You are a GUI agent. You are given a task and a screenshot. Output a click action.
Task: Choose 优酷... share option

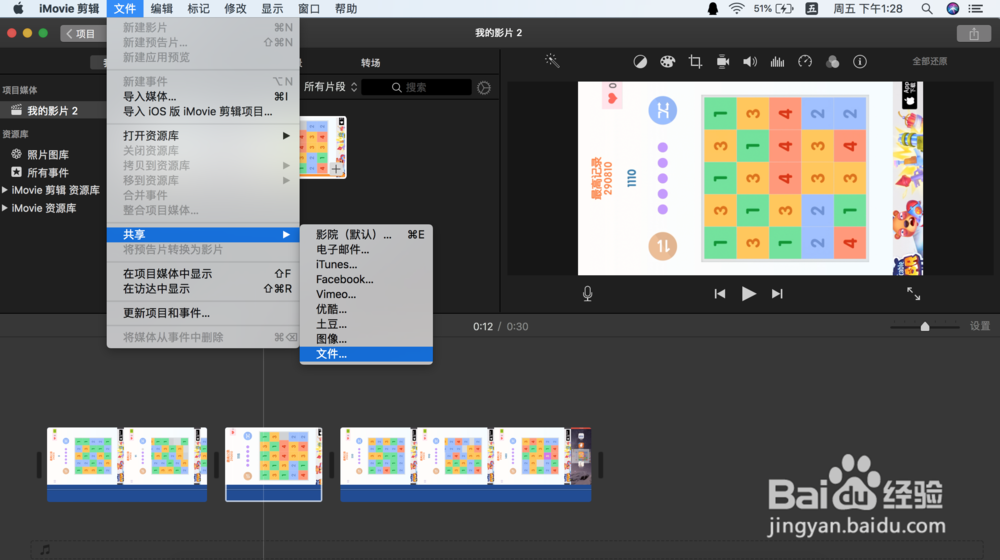[366, 309]
